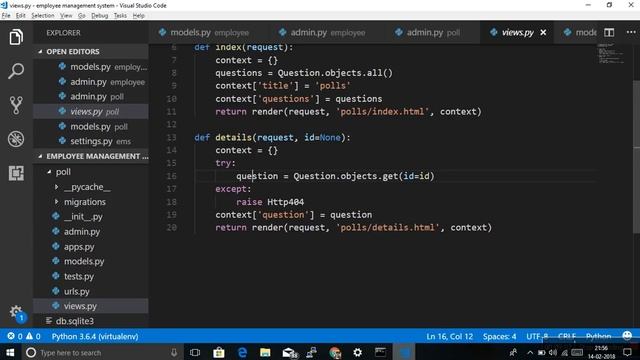Show hidden system tray icons

[x=530, y=352]
